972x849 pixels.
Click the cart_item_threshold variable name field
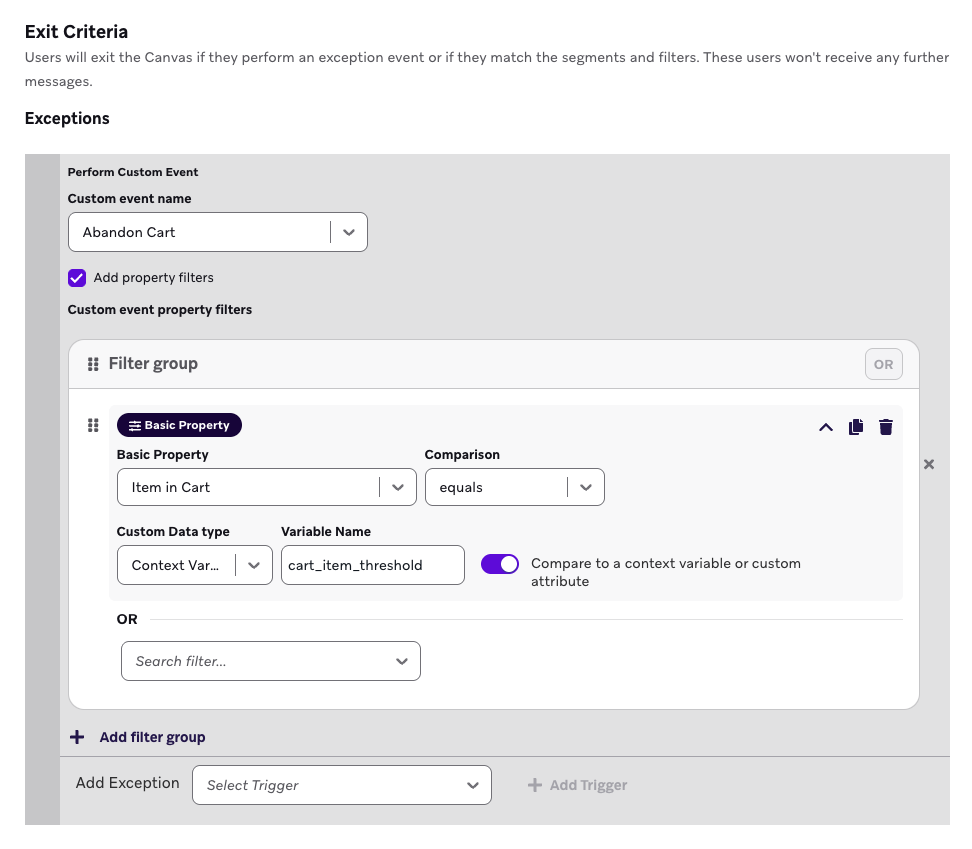click(372, 565)
